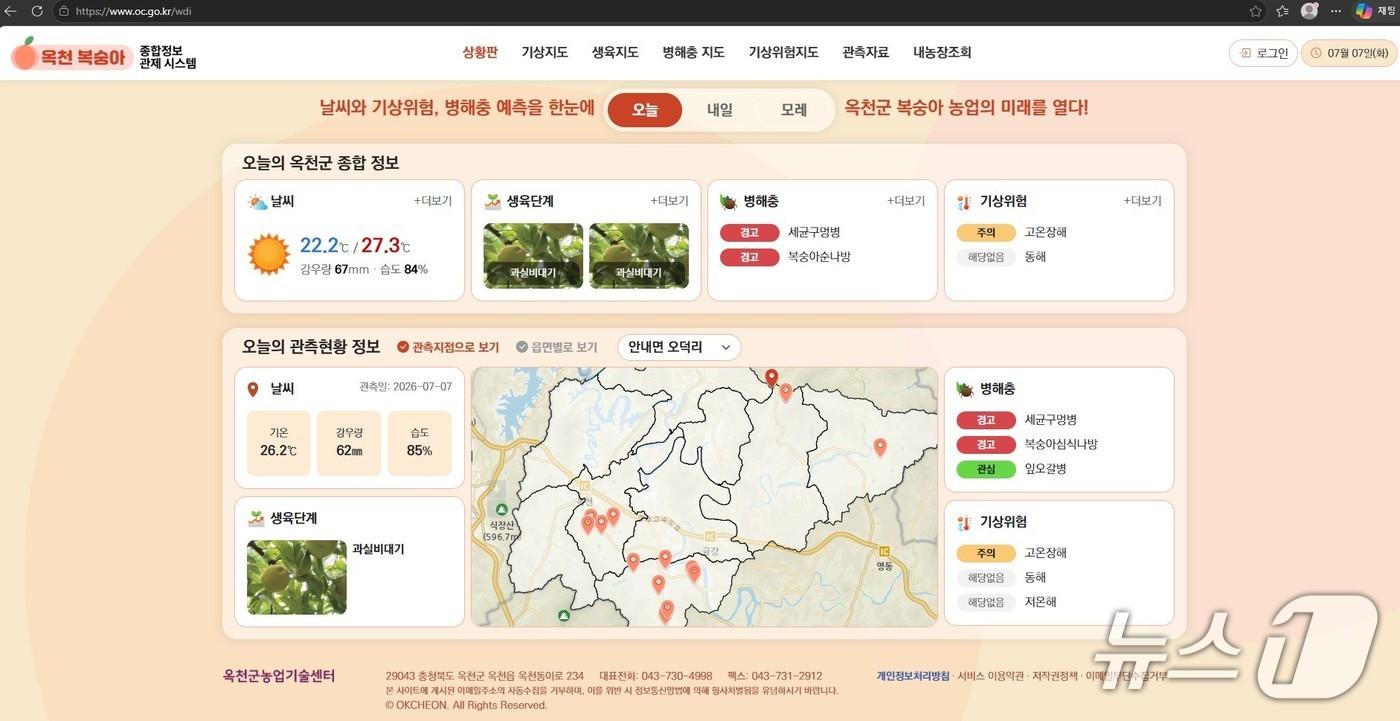Open the 안내면 오덕리 location dropdown

[x=679, y=347]
